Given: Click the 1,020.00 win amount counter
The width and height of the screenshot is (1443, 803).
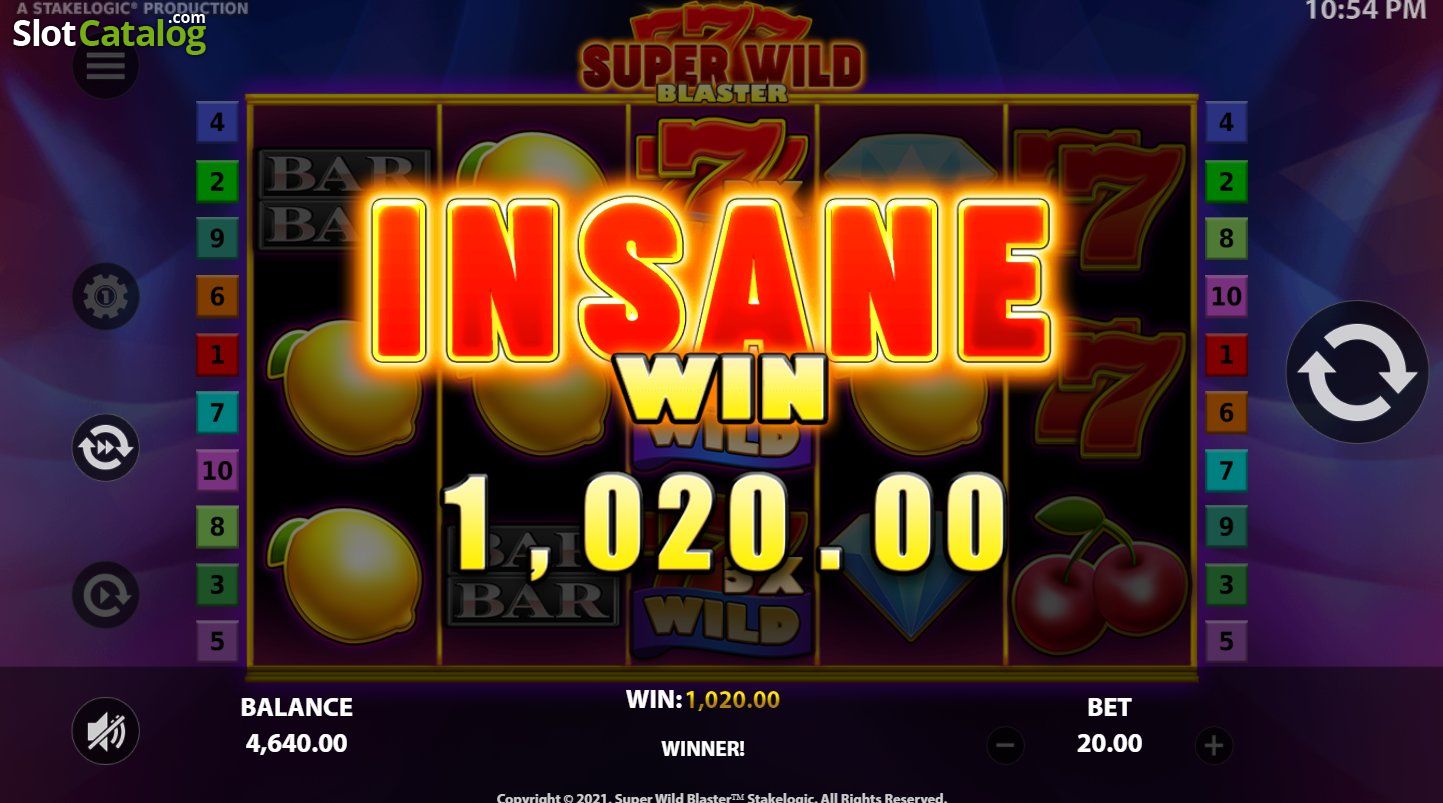Looking at the screenshot, I should [723, 522].
